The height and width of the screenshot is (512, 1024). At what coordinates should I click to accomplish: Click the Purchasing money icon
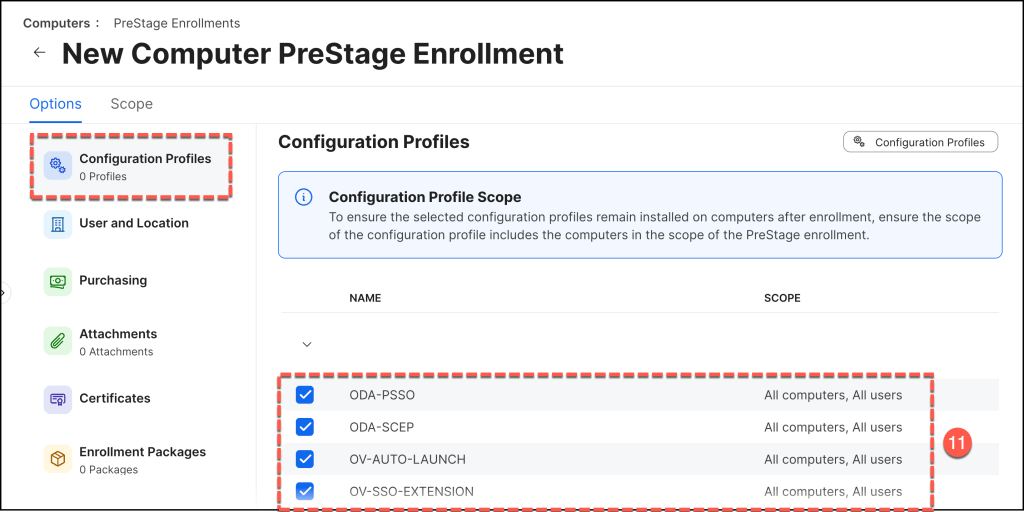[57, 281]
